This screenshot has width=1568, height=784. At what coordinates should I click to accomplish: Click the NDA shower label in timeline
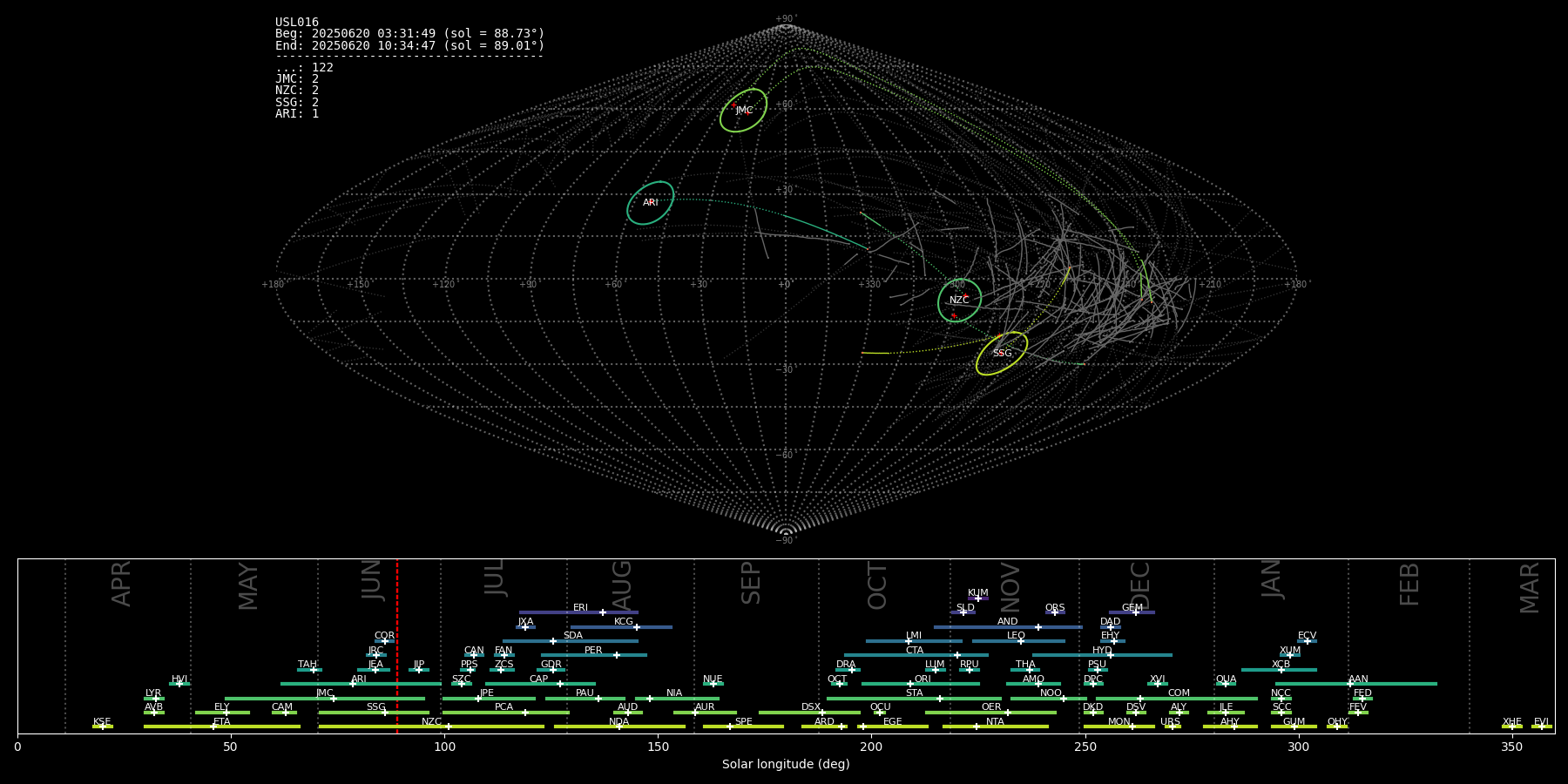point(619,722)
